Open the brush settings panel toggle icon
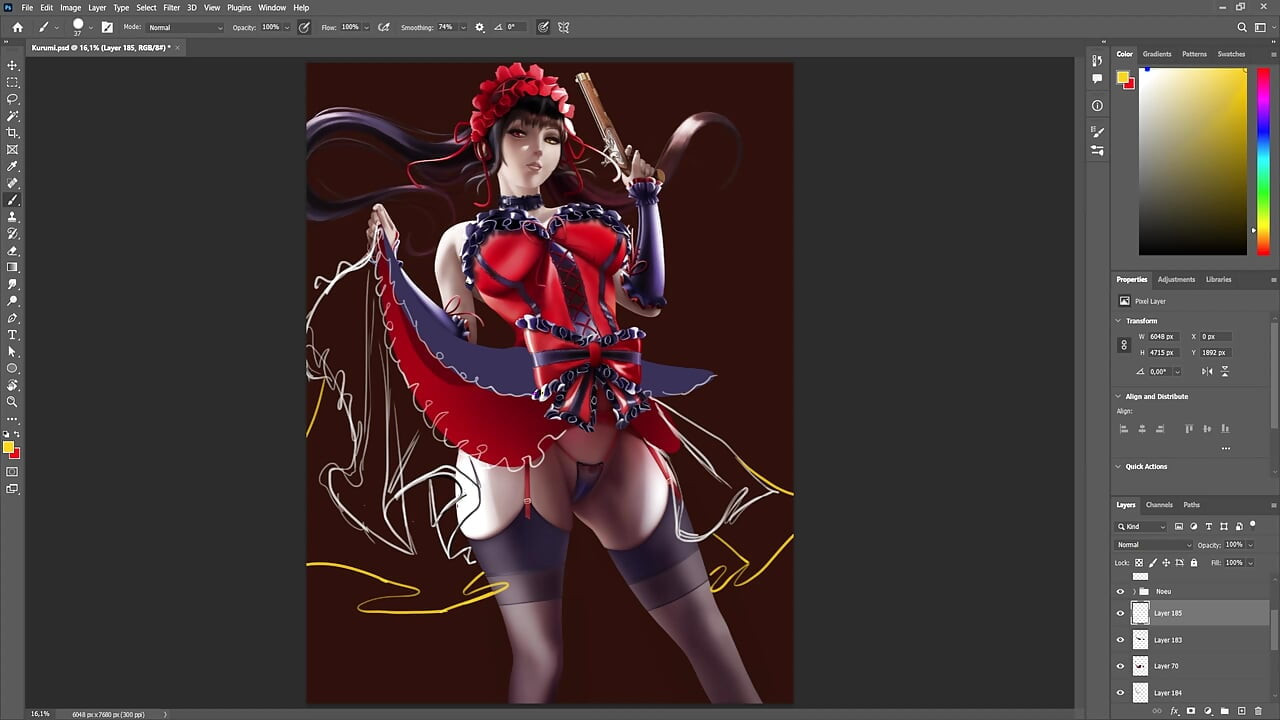This screenshot has height=720, width=1280. 107,27
